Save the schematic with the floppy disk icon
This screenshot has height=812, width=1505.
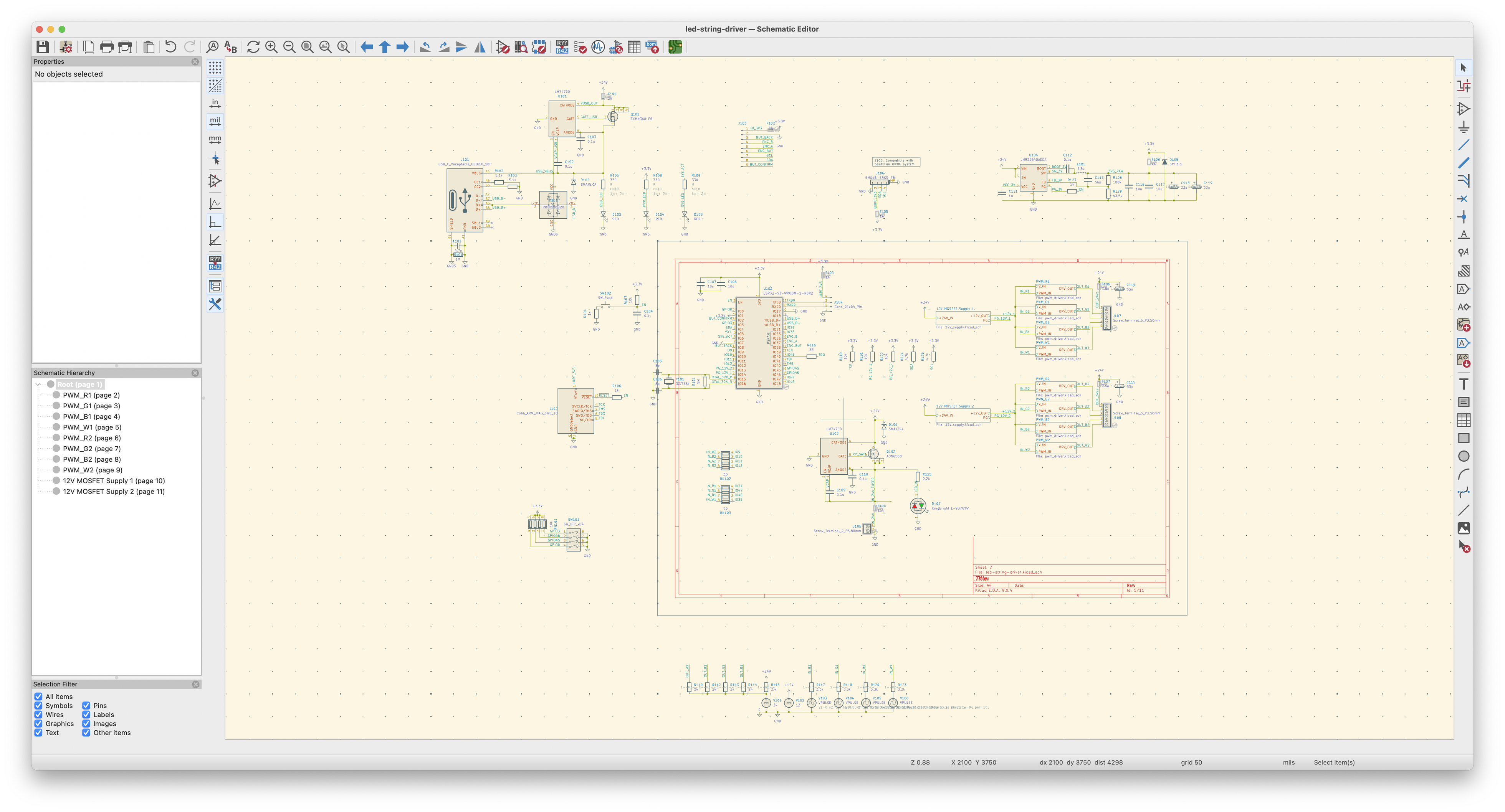coord(43,47)
